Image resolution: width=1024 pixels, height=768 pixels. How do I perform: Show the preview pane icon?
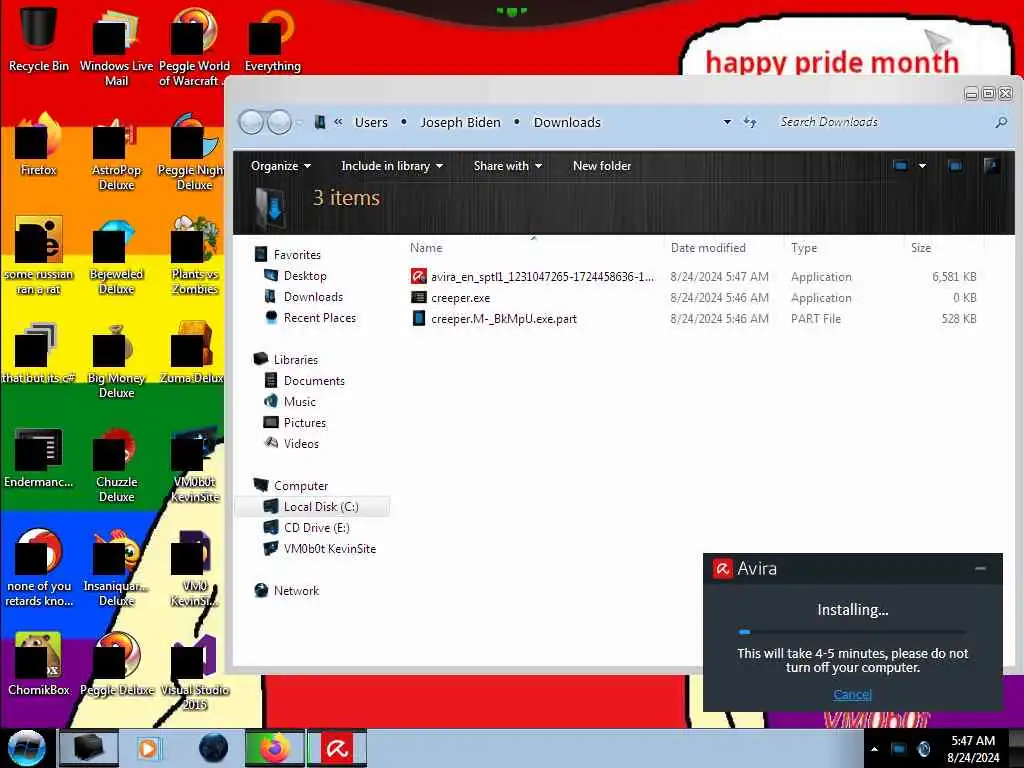pos(955,166)
